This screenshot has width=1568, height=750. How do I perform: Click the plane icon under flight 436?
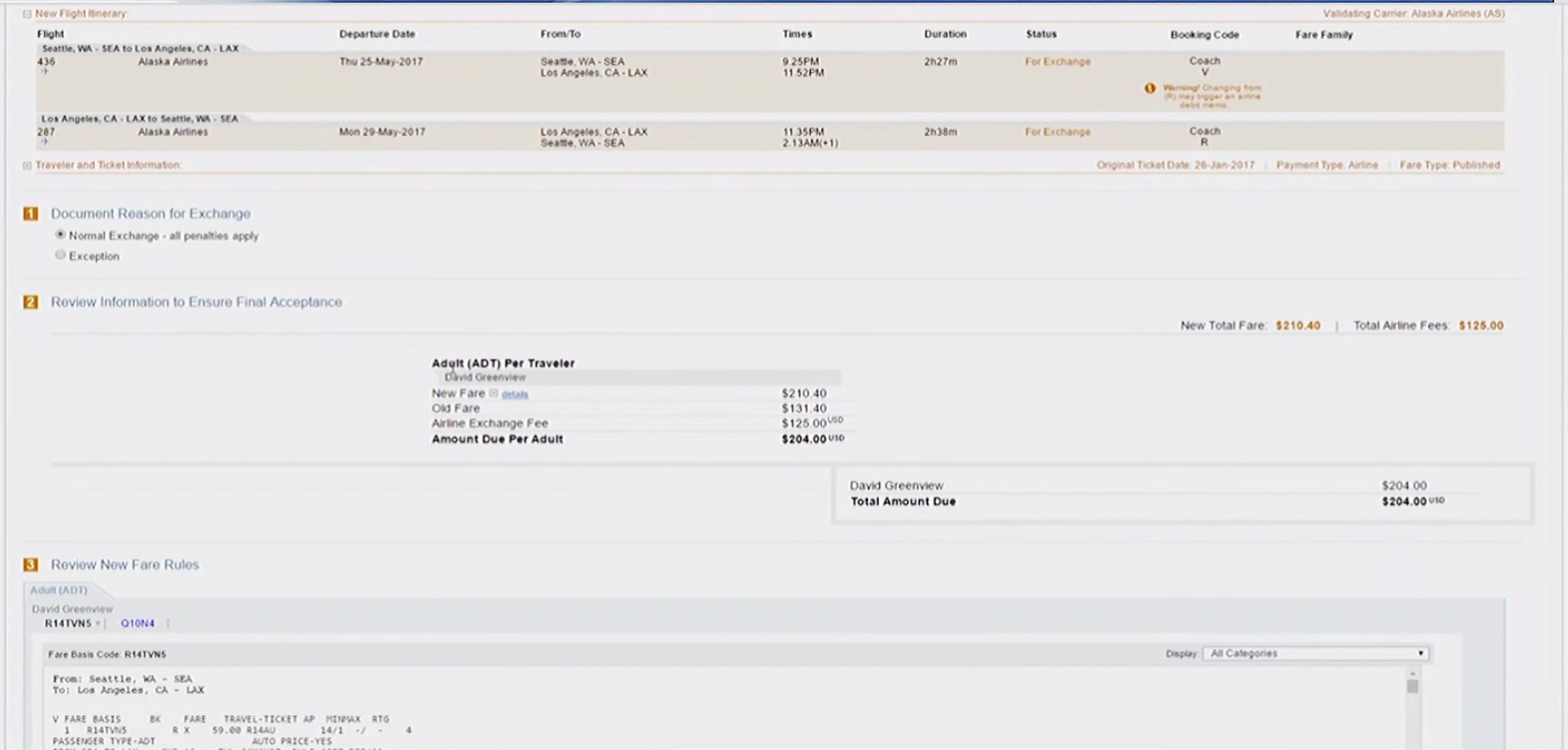(45, 71)
